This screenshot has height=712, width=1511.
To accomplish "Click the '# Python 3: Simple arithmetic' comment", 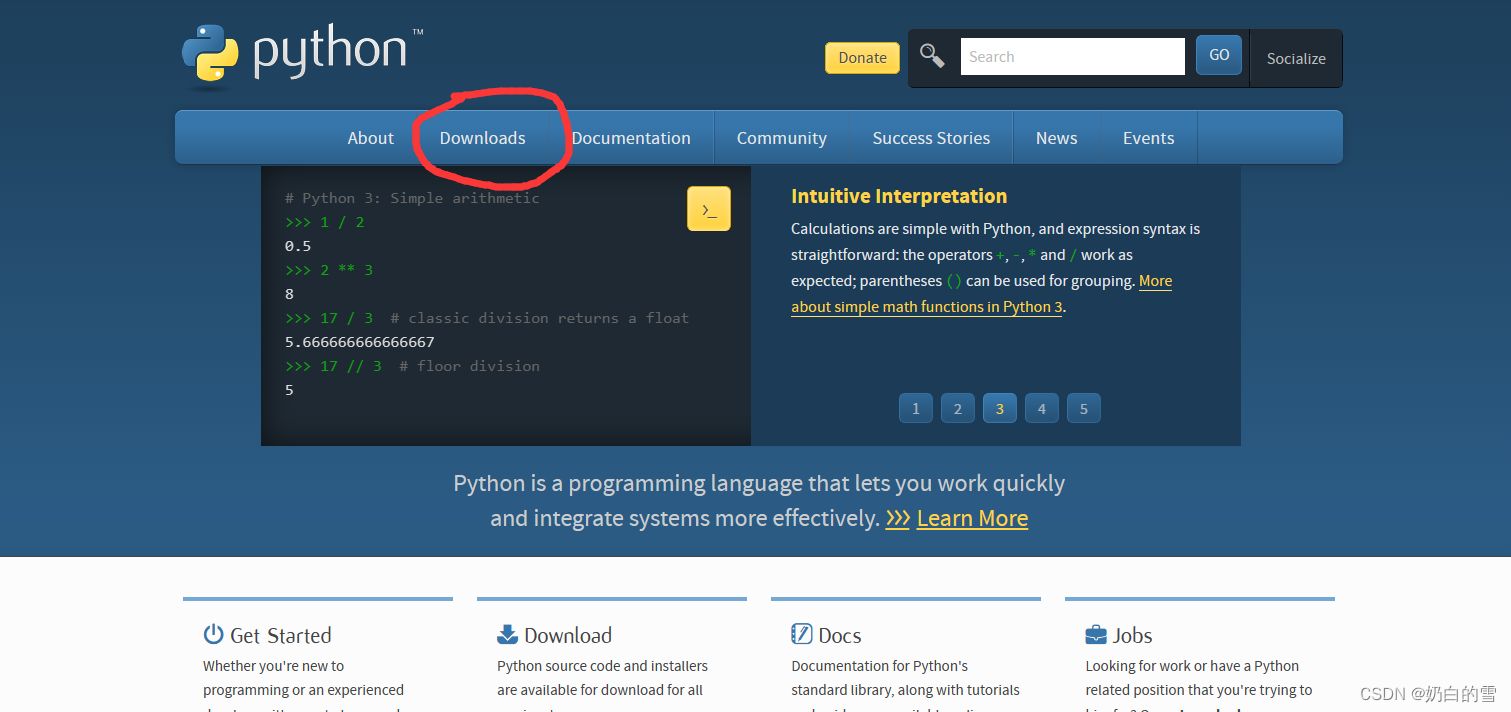I will coord(412,198).
